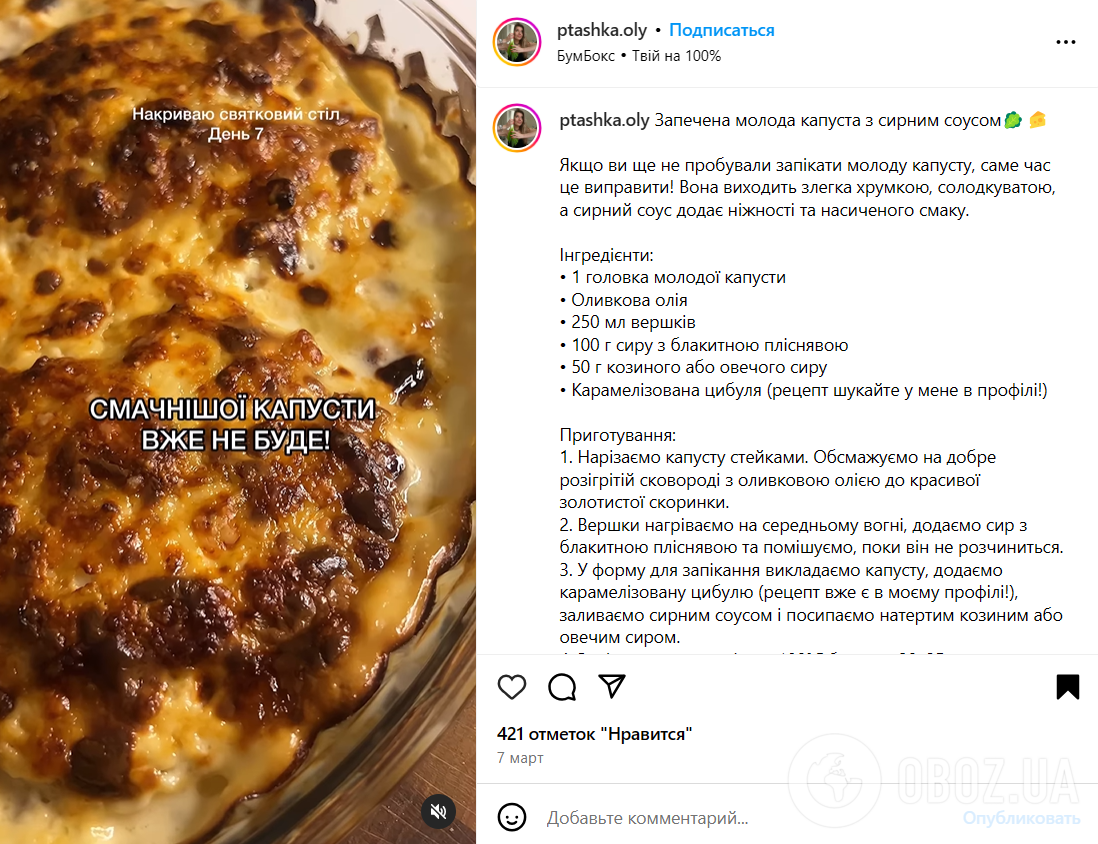The image size is (1098, 844).
Task: Click ptashka.oly avatar beside the caption
Action: coord(517,128)
